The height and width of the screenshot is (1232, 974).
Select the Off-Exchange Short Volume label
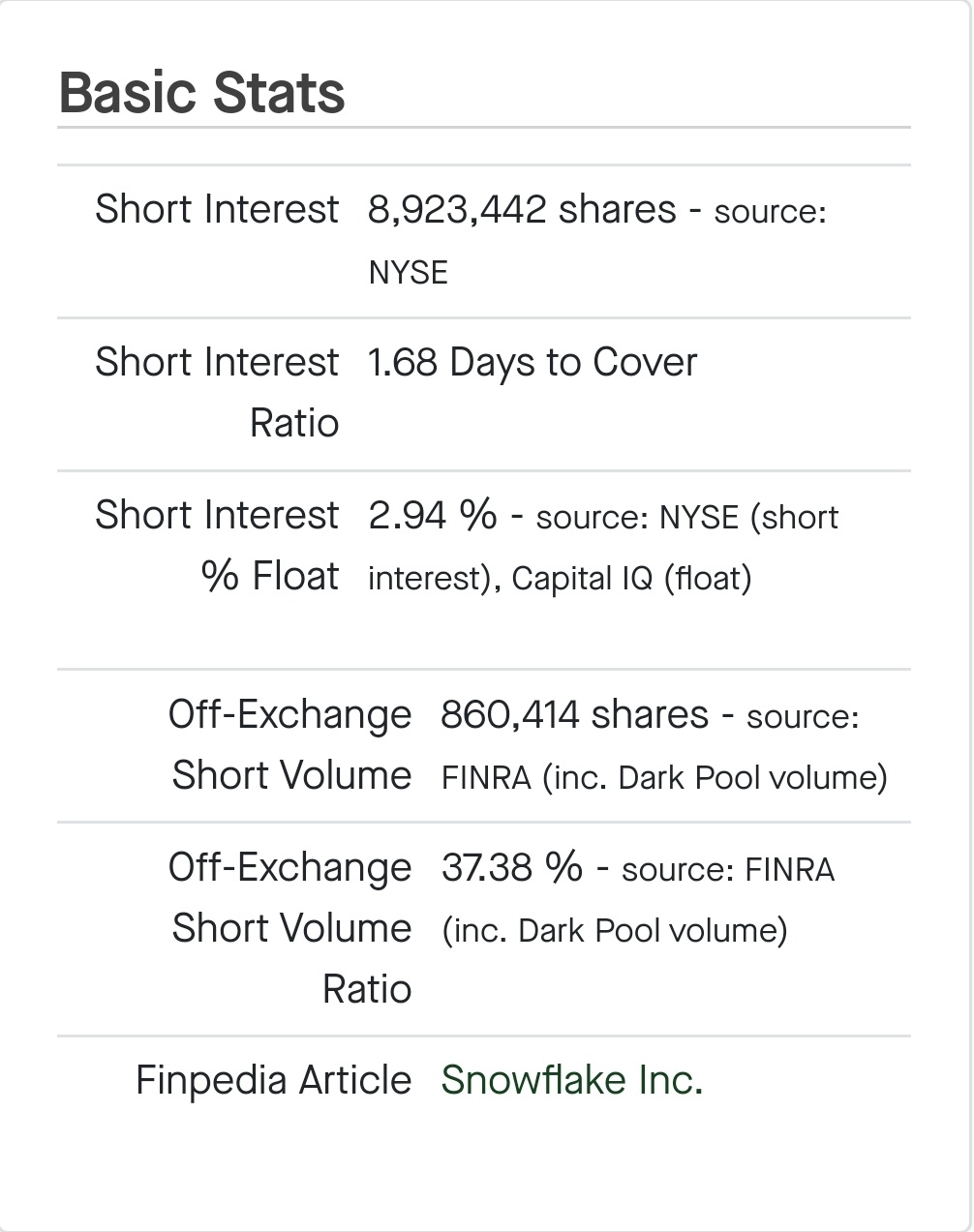point(290,744)
